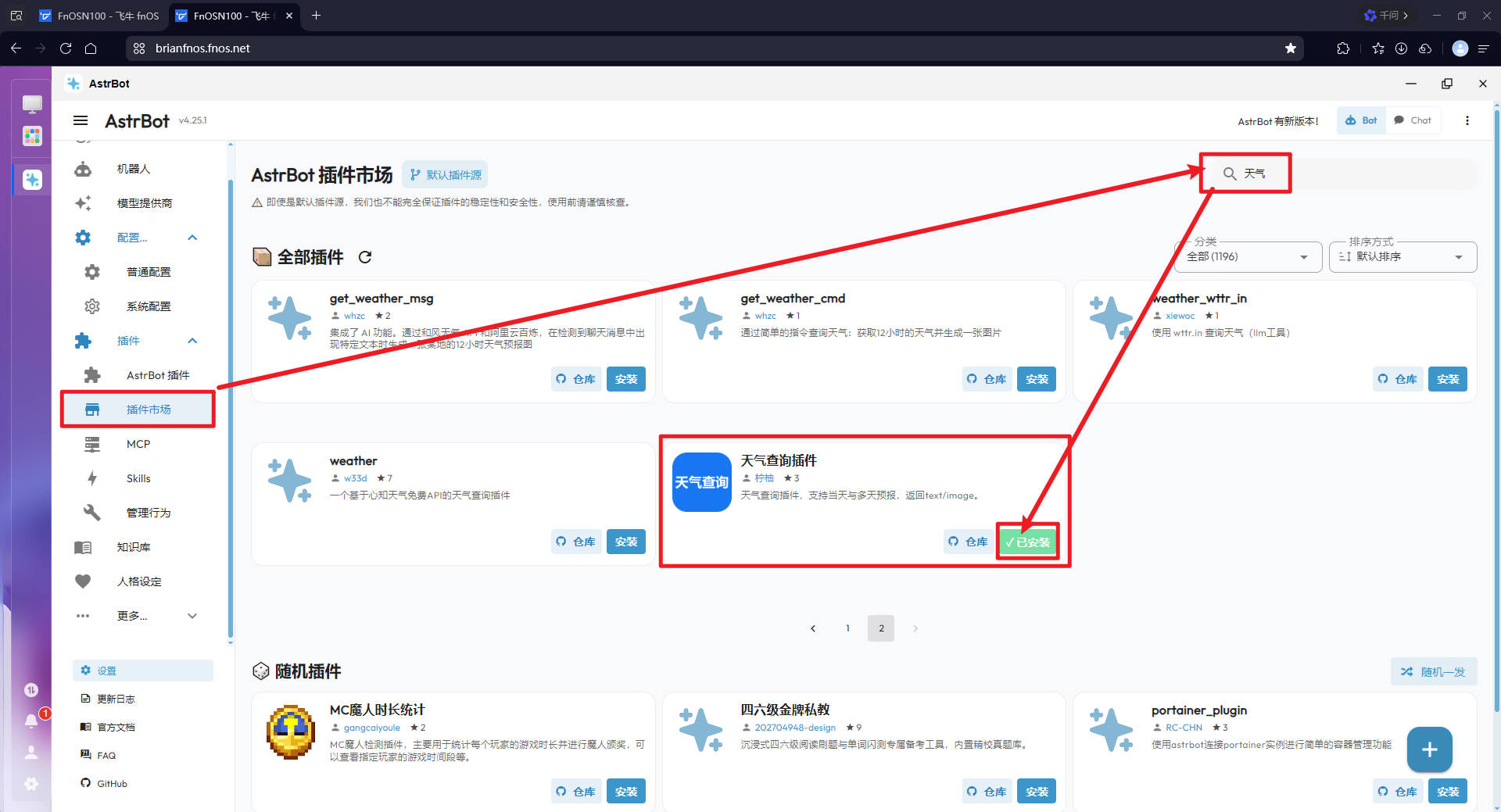1501x812 pixels.
Task: Open the 排序方式 sort dropdown
Action: pyautogui.click(x=1402, y=256)
